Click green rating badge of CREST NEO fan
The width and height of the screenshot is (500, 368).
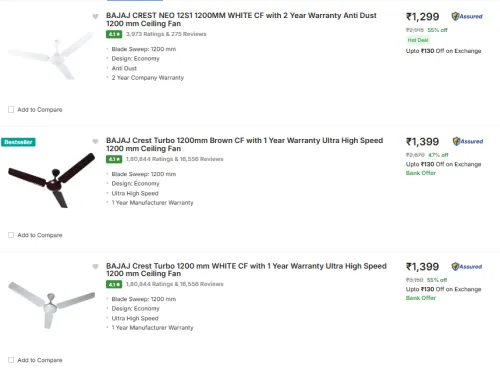(114, 34)
